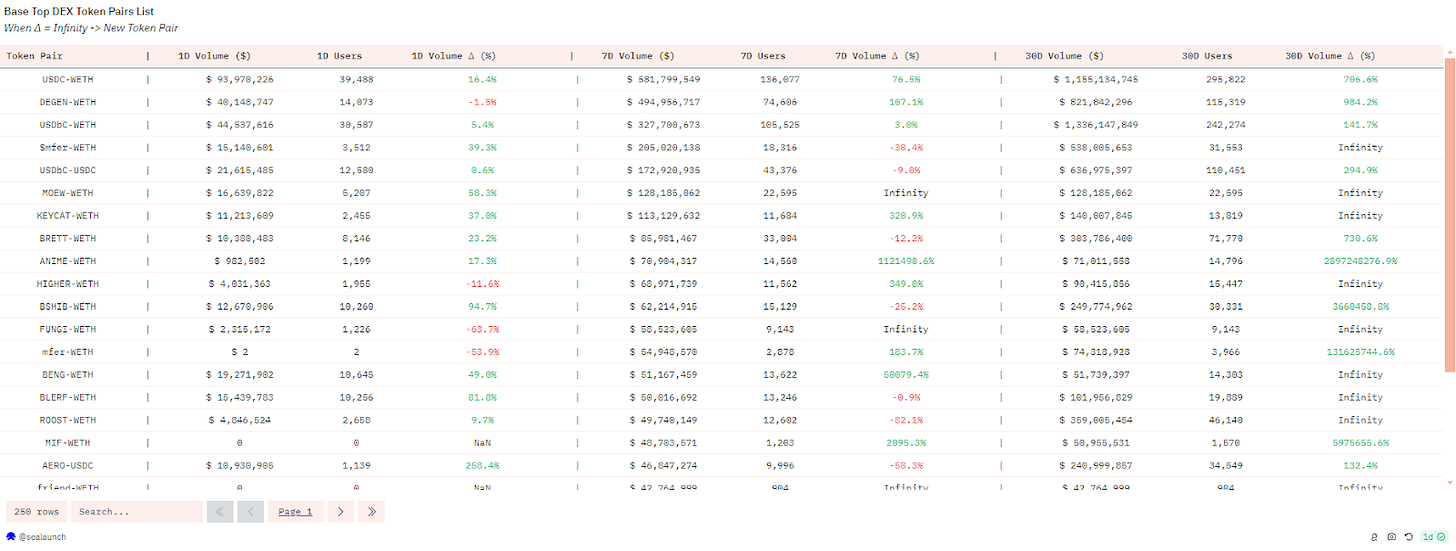The height and width of the screenshot is (551, 1456).
Task: Sort by 30D Volume Δ (%) column header
Action: pyautogui.click(x=1329, y=56)
